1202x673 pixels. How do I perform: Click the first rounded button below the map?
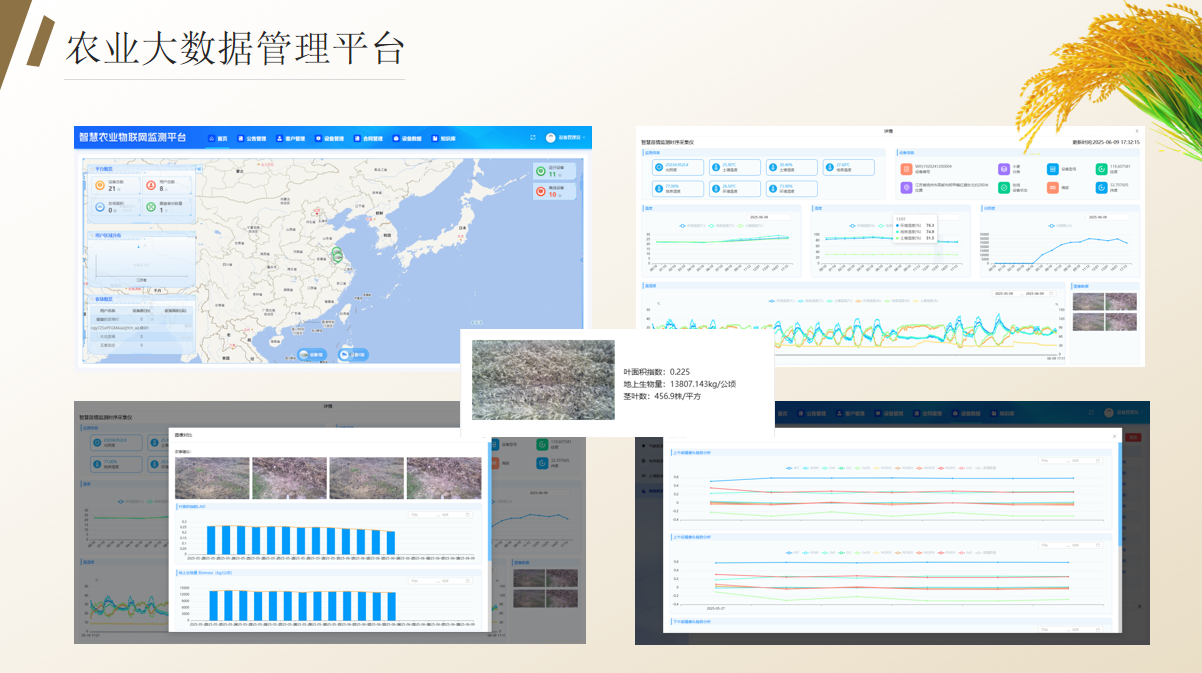[x=311, y=354]
